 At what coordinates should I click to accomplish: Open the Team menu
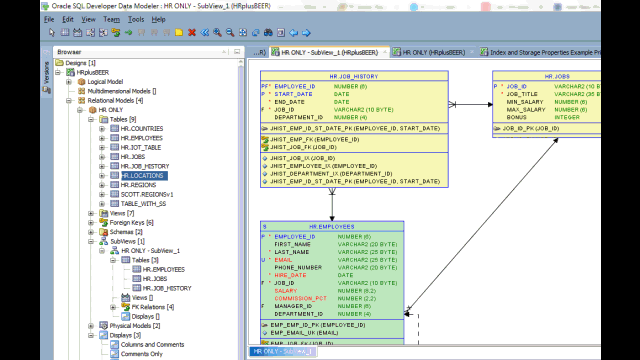coord(111,19)
